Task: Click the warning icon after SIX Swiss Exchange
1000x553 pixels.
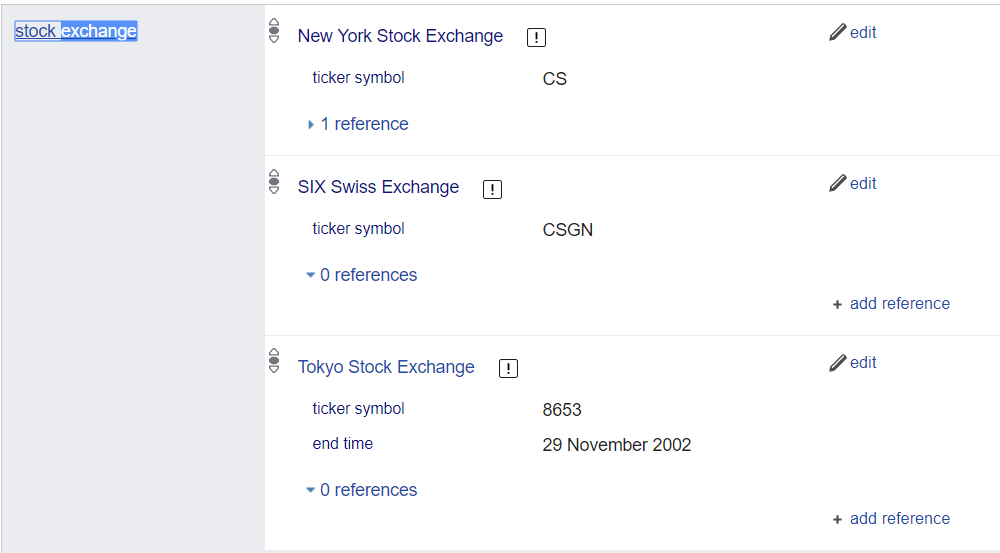Action: point(492,189)
